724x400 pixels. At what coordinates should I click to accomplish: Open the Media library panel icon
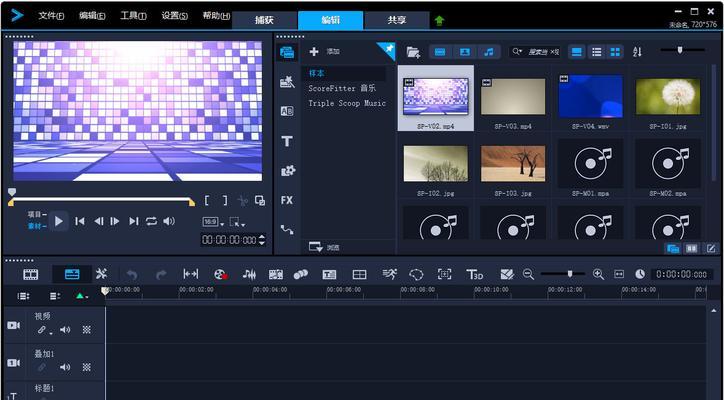click(287, 52)
